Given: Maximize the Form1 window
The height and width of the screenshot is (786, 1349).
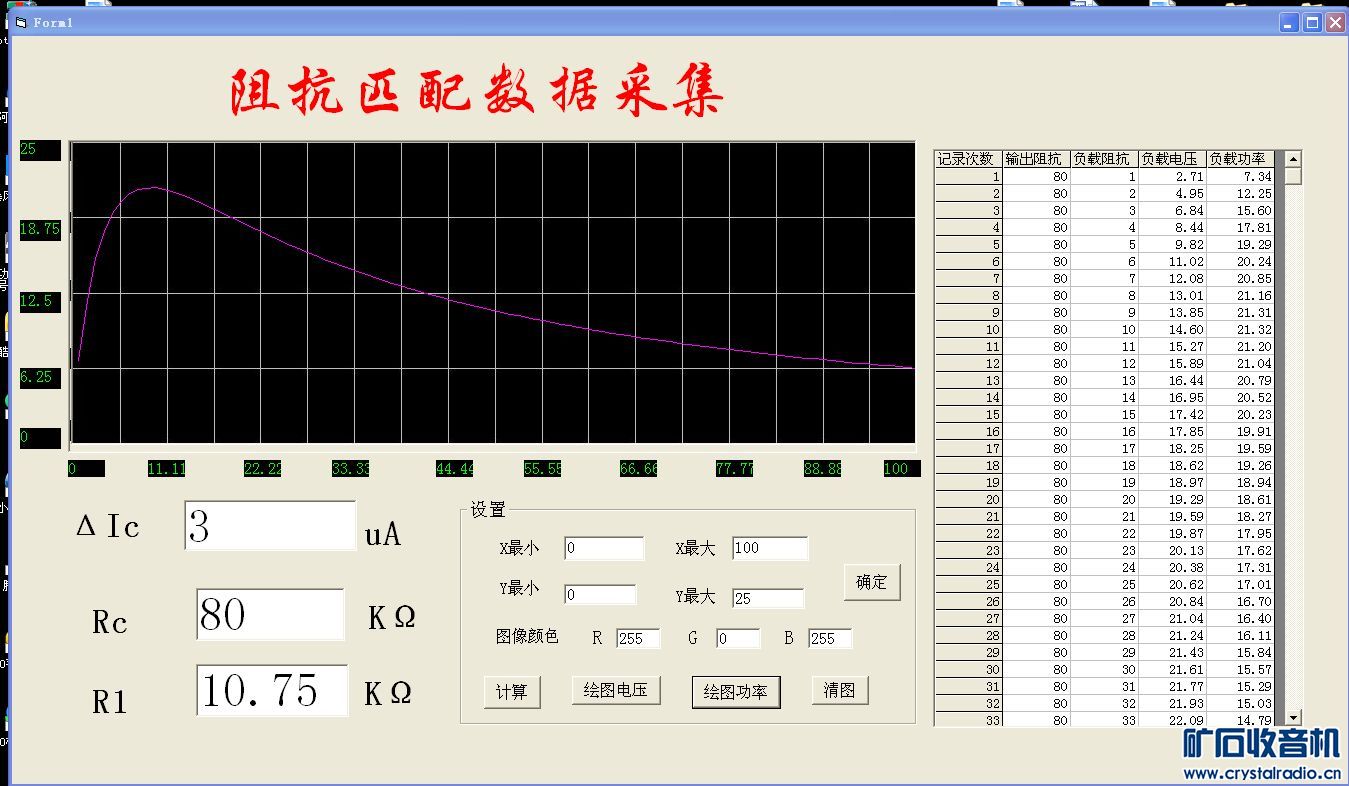Looking at the screenshot, I should 1312,22.
